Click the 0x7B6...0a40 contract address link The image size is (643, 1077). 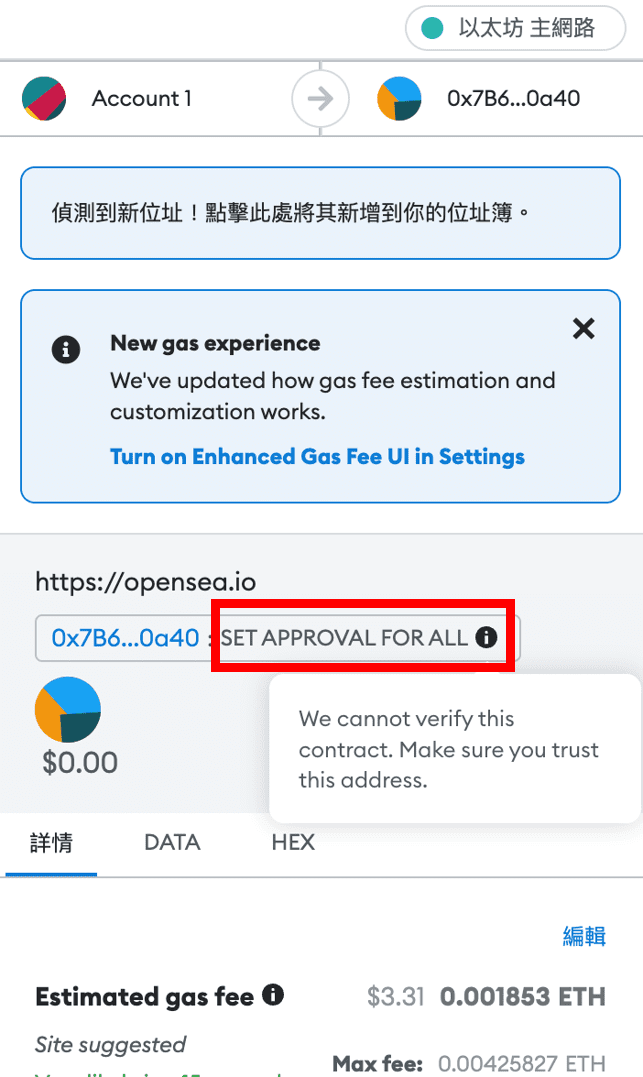[125, 638]
